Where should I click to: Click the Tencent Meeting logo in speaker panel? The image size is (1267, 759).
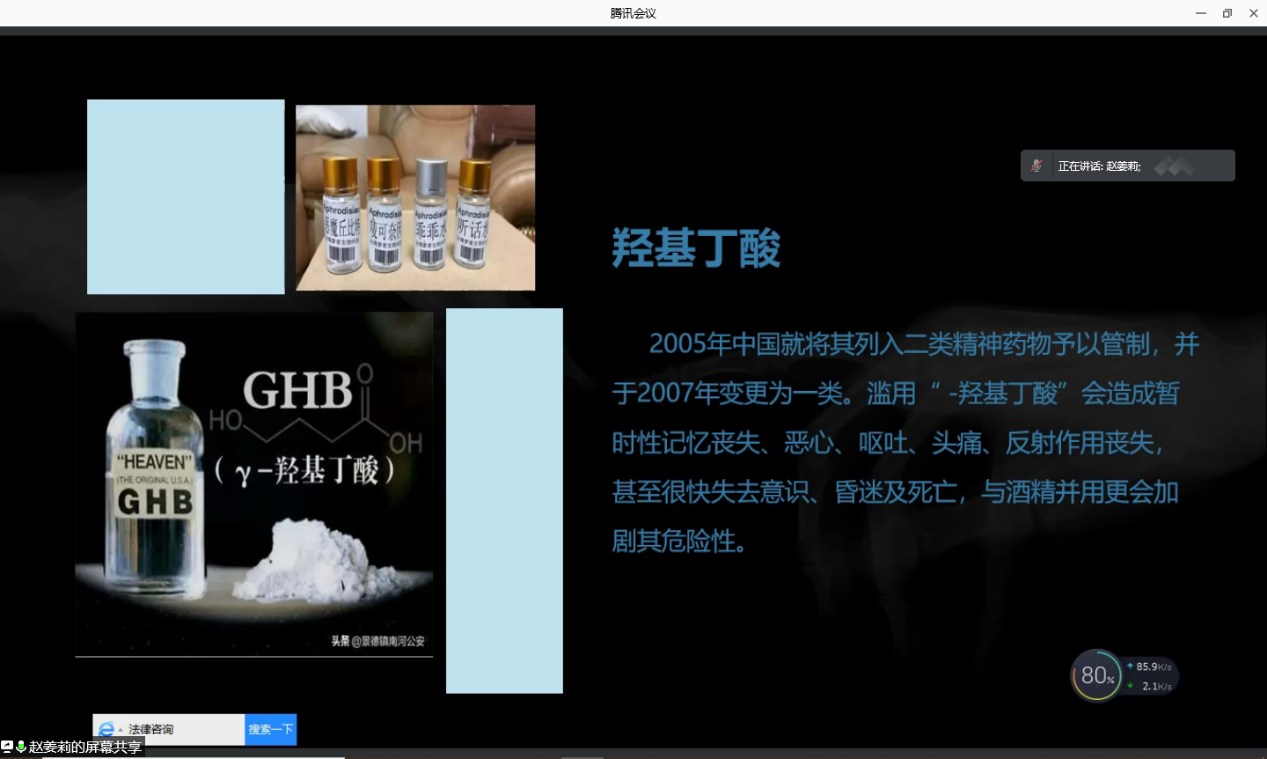pos(1174,167)
